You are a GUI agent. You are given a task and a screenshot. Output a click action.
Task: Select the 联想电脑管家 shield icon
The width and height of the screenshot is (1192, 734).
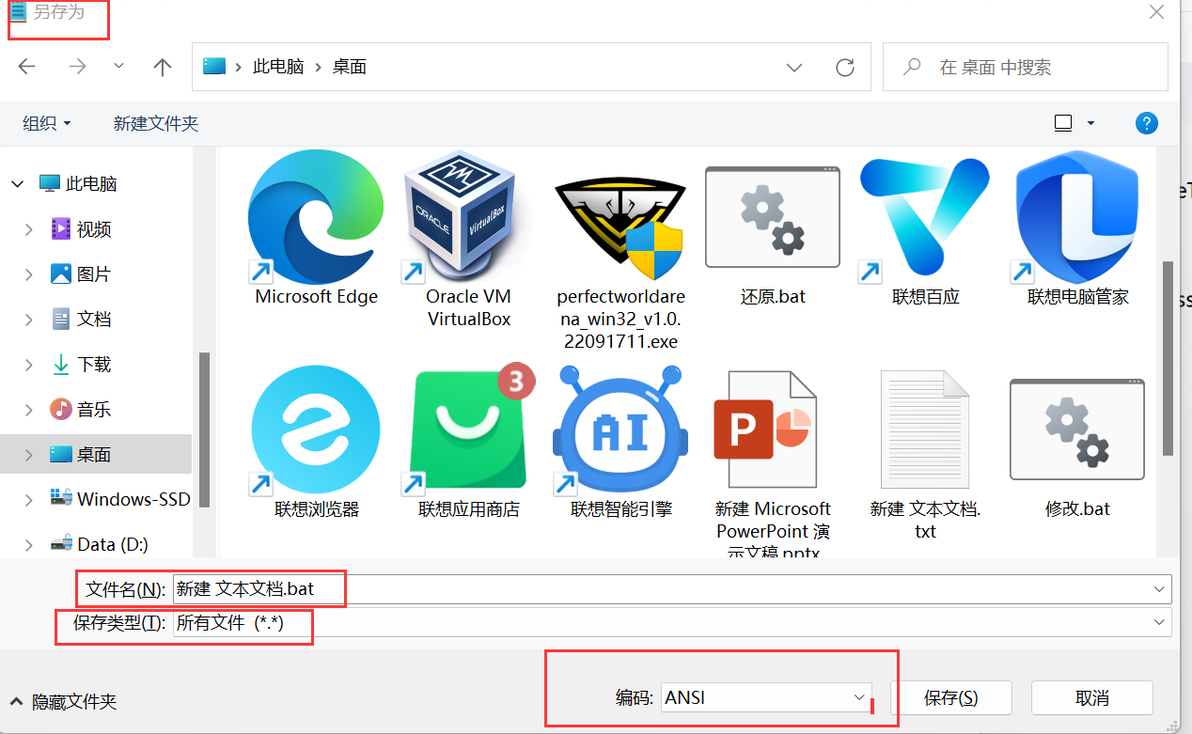point(1077,217)
